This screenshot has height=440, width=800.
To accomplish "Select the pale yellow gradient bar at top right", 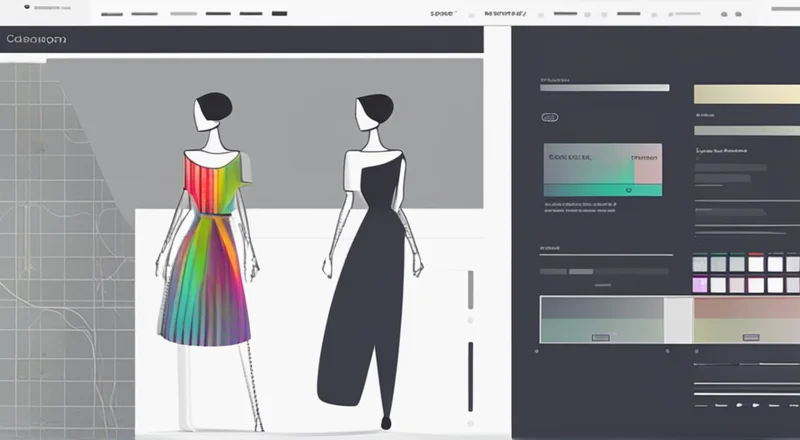I will click(745, 95).
